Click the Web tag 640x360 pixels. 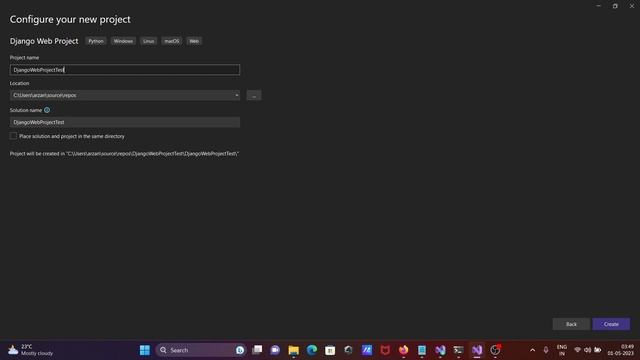tap(194, 41)
